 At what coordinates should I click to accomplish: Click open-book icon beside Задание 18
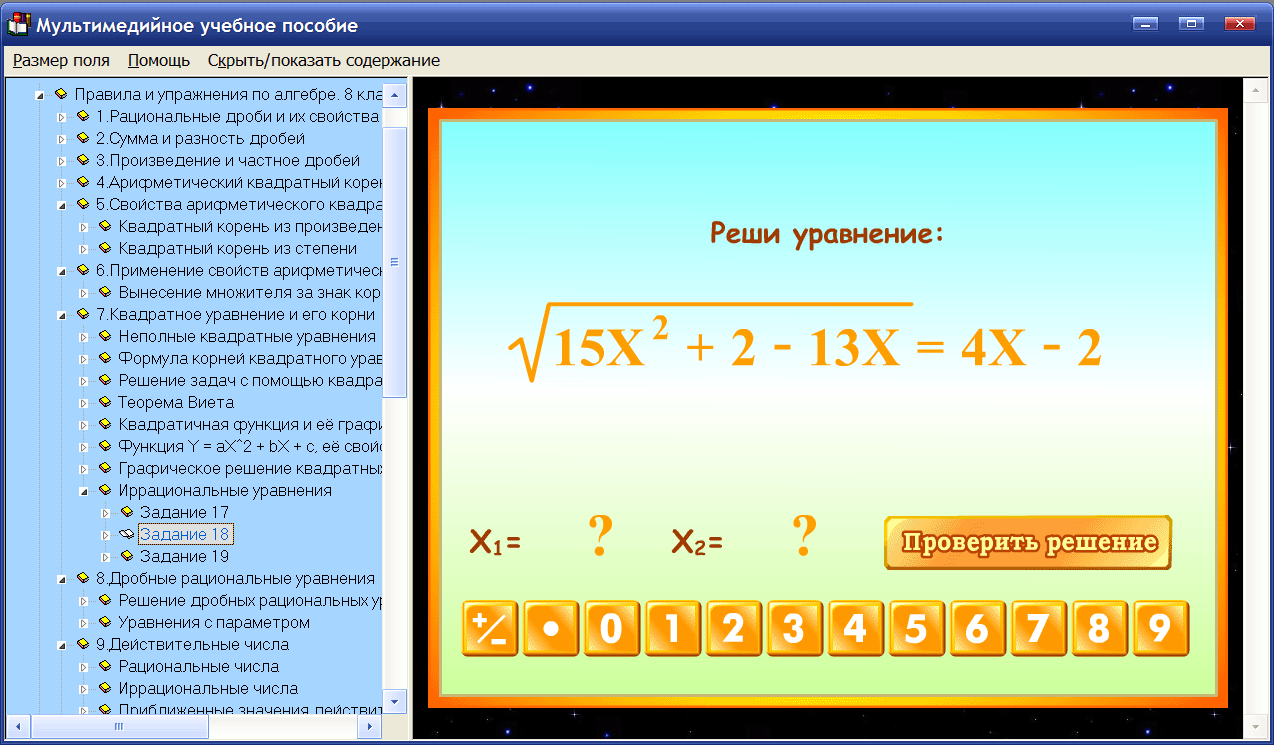126,535
